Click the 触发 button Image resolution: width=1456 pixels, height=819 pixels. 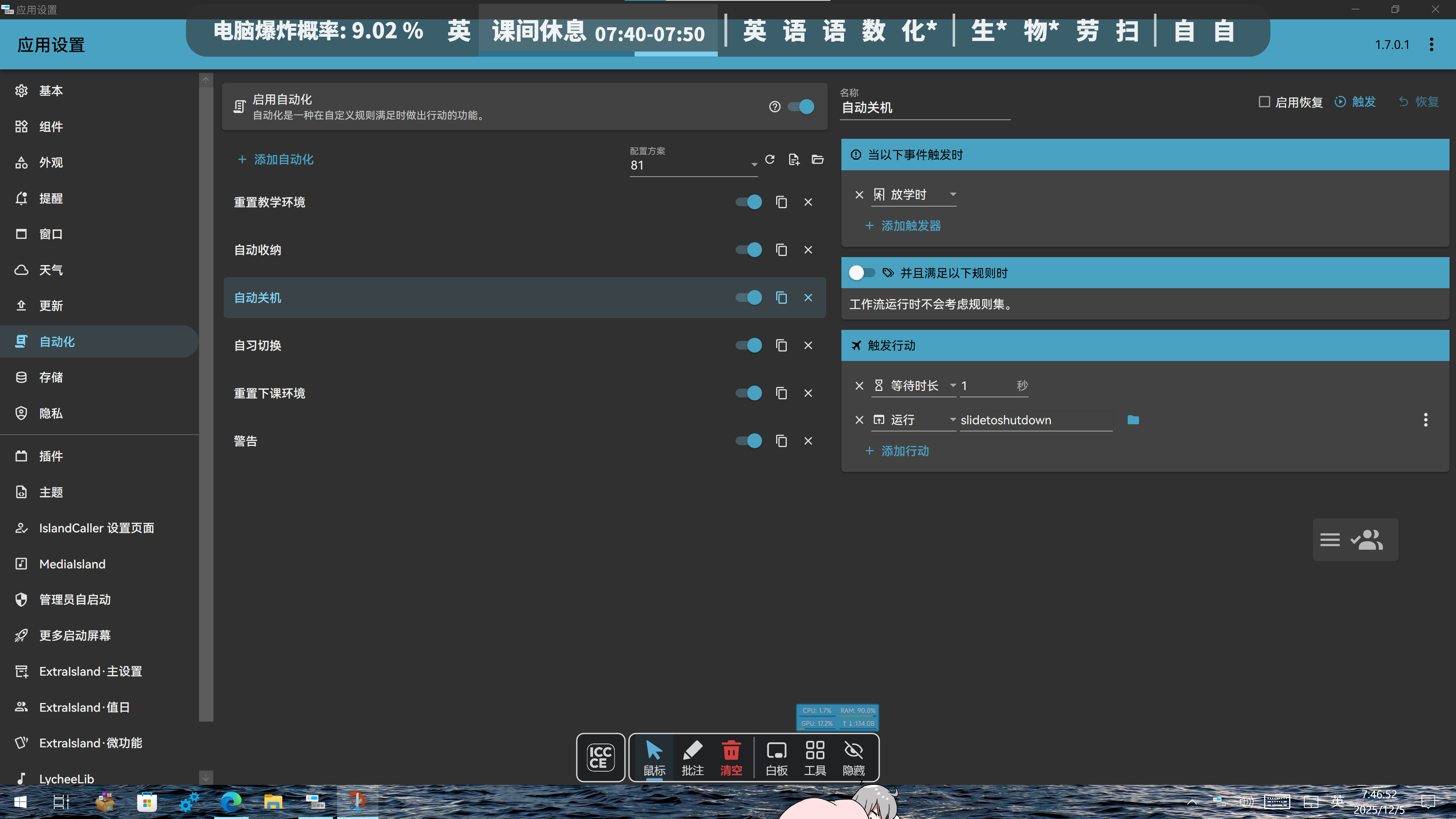pos(1356,102)
